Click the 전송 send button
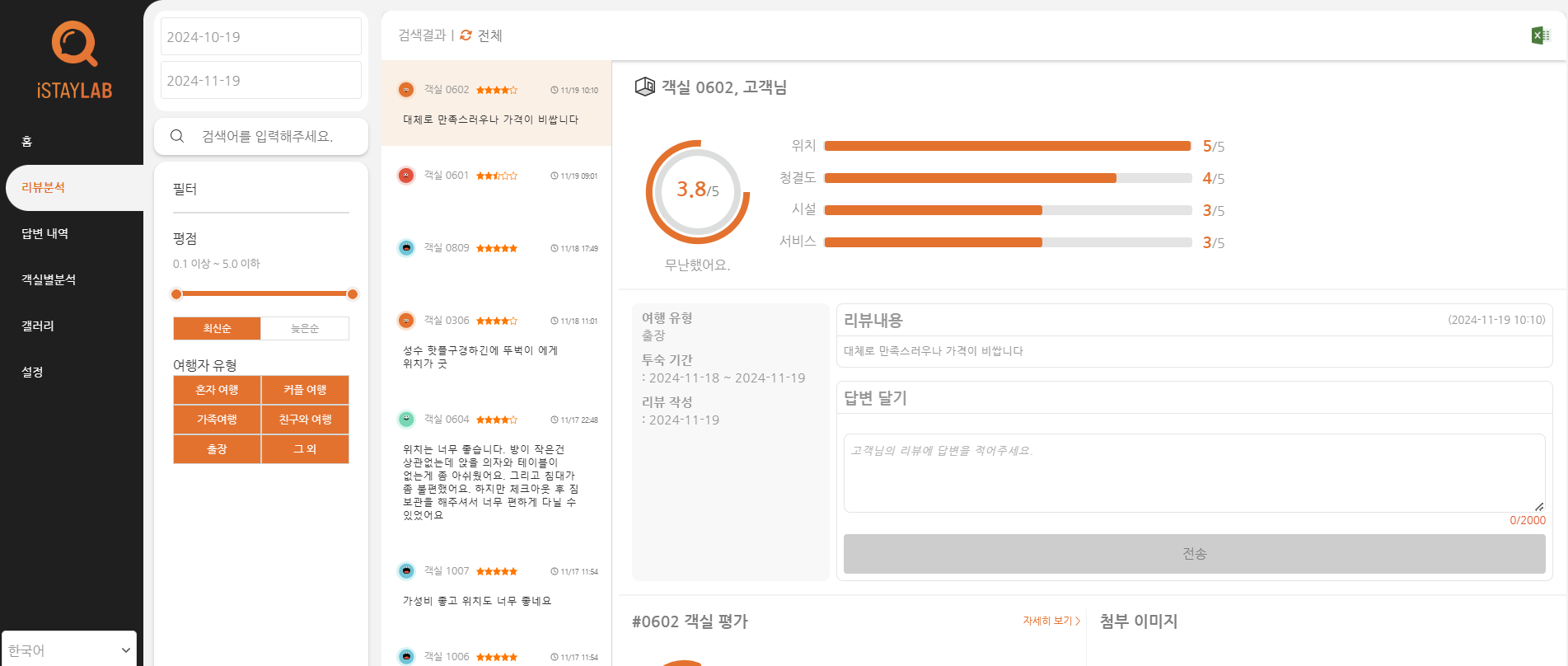 point(1194,554)
